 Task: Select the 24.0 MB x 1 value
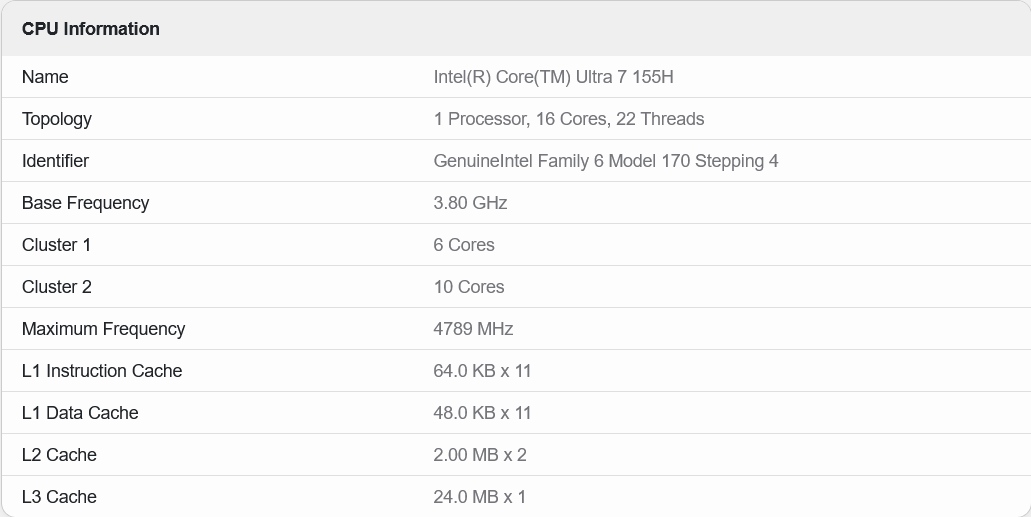(x=479, y=497)
